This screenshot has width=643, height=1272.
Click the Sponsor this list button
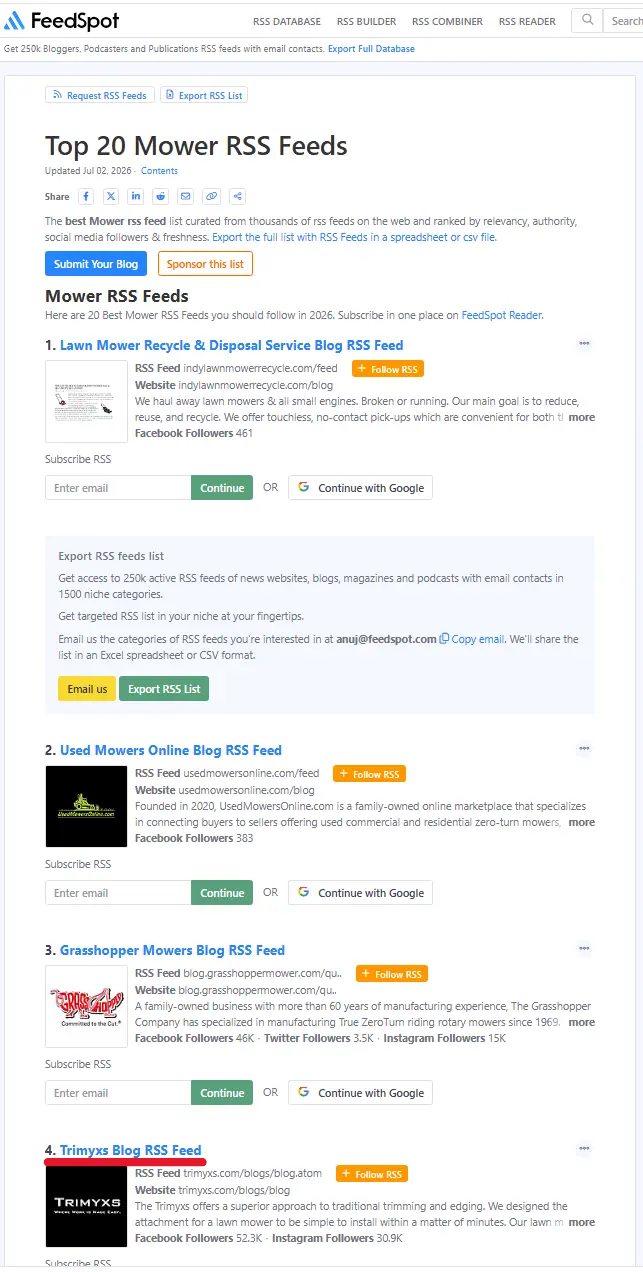(x=205, y=263)
